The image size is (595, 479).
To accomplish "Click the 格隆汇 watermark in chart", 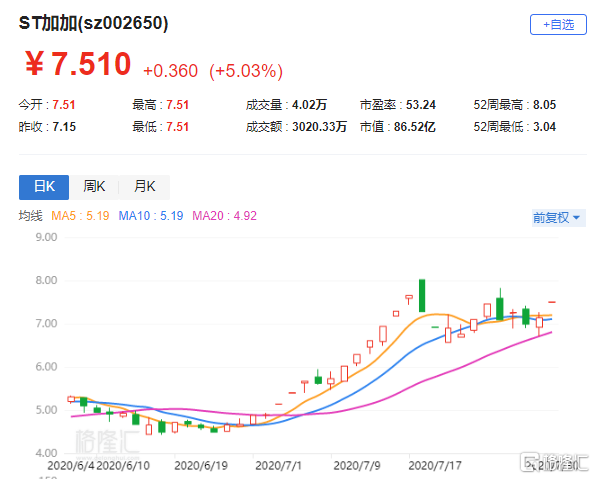I will 107,441.
